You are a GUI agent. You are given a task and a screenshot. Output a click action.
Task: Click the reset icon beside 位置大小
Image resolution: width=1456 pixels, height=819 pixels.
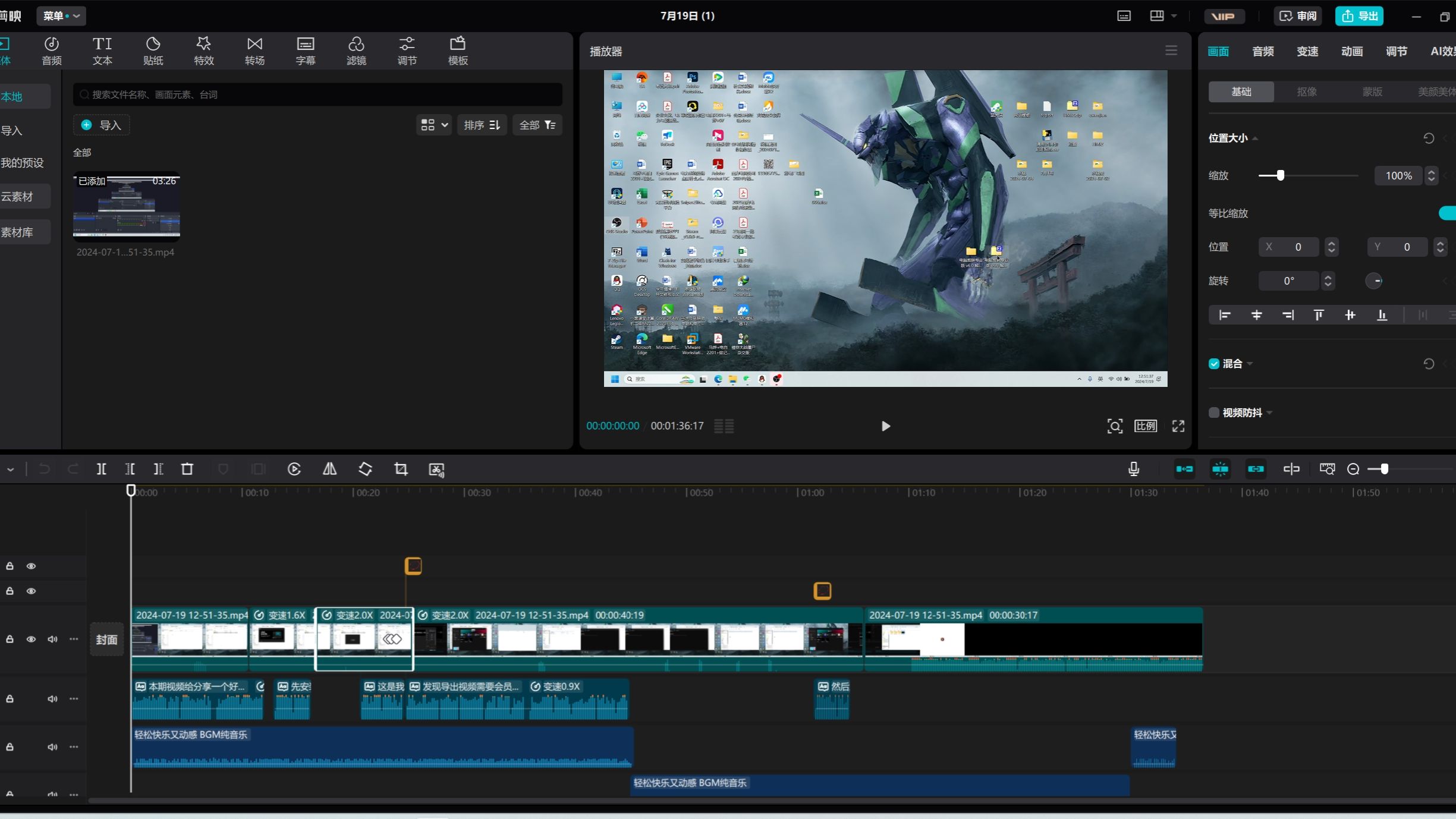[x=1429, y=138]
